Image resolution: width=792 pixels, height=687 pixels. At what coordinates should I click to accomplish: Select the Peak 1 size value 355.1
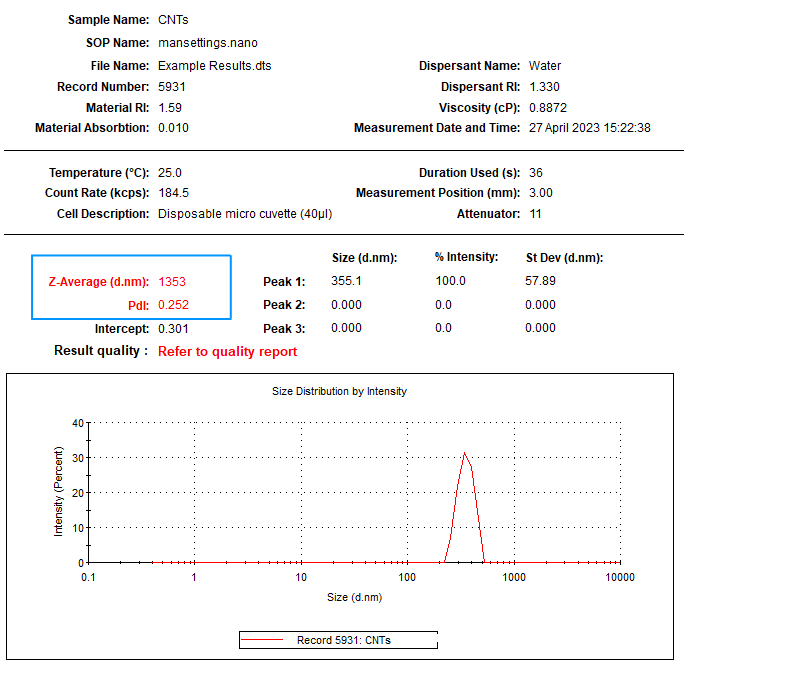point(346,281)
